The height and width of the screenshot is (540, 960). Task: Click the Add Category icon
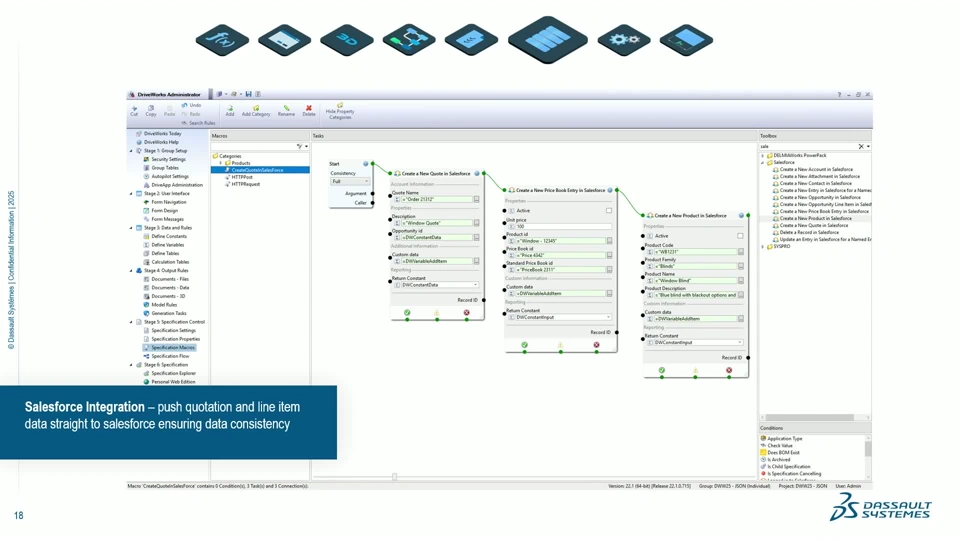(256, 110)
